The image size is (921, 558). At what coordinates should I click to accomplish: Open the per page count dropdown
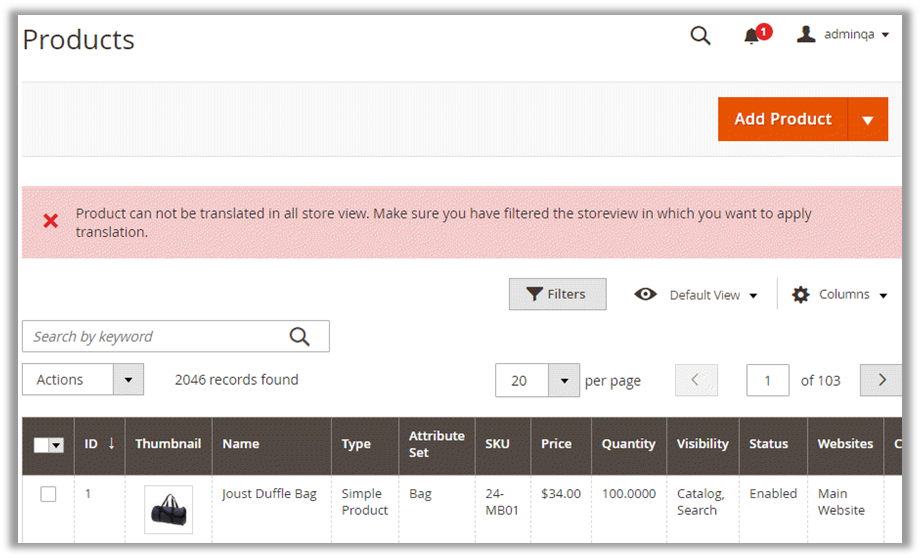tap(564, 381)
